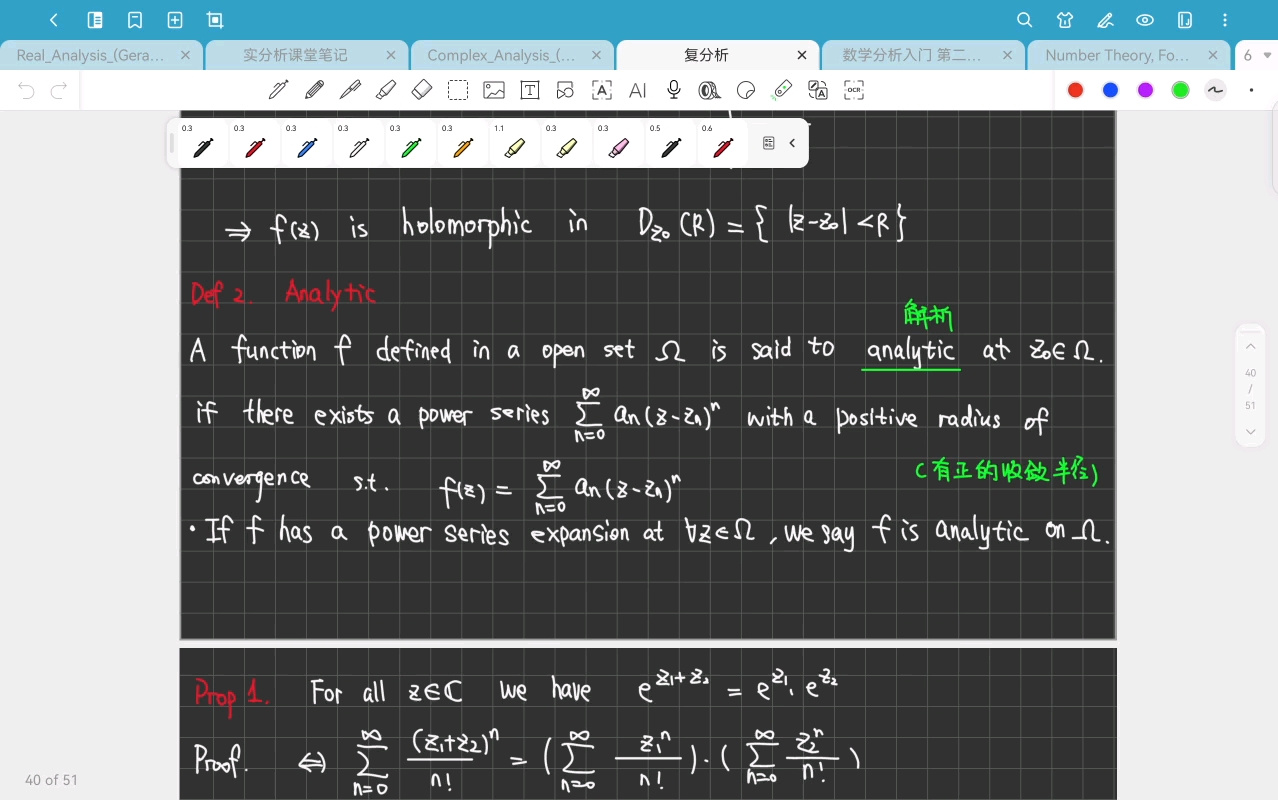The height and width of the screenshot is (800, 1278).
Task: Select the laser pointer tool
Action: (x=782, y=90)
